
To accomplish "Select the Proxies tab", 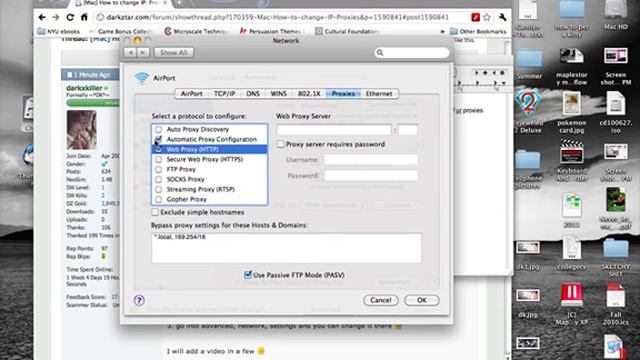I will coord(343,93).
